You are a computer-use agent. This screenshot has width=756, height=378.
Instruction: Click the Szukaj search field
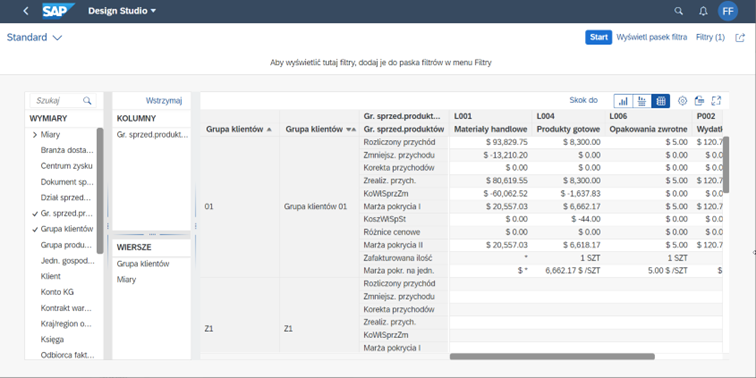63,101
